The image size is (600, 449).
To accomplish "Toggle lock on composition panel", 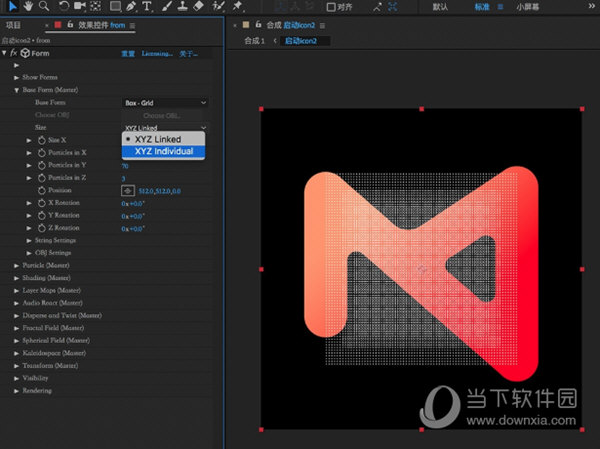I will pos(258,25).
